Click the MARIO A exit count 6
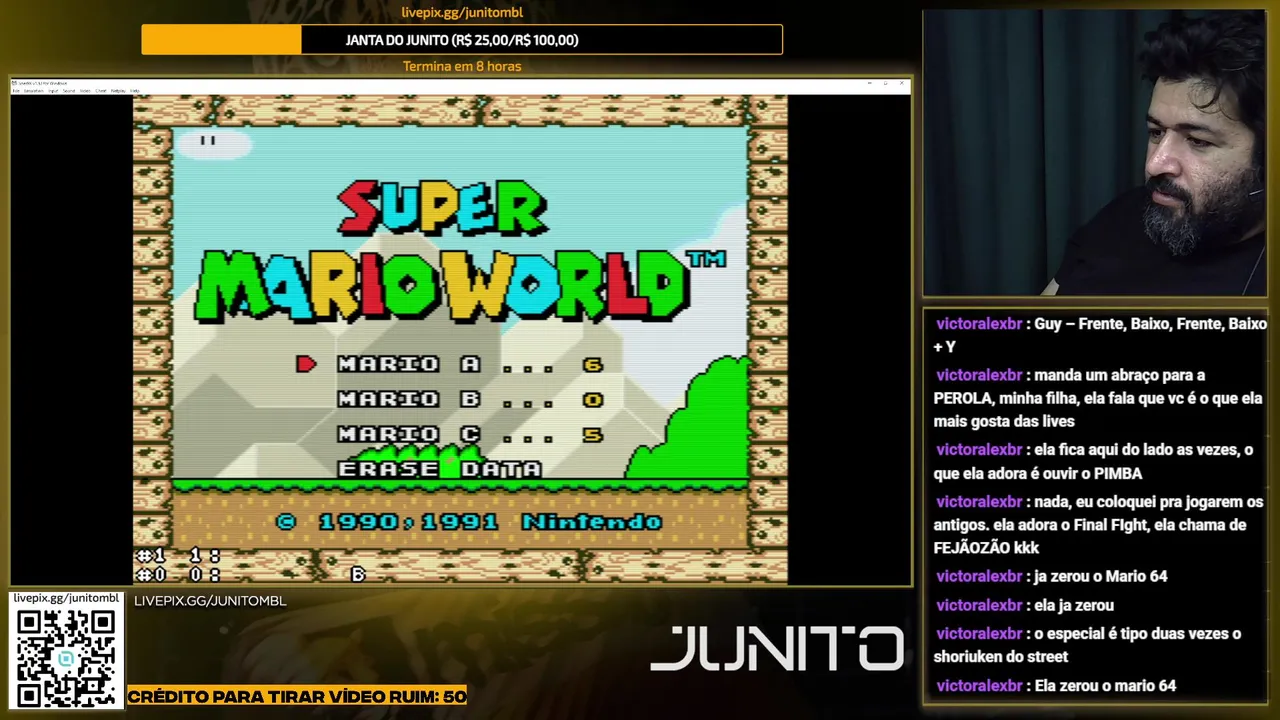This screenshot has width=1280, height=720. tap(593, 365)
